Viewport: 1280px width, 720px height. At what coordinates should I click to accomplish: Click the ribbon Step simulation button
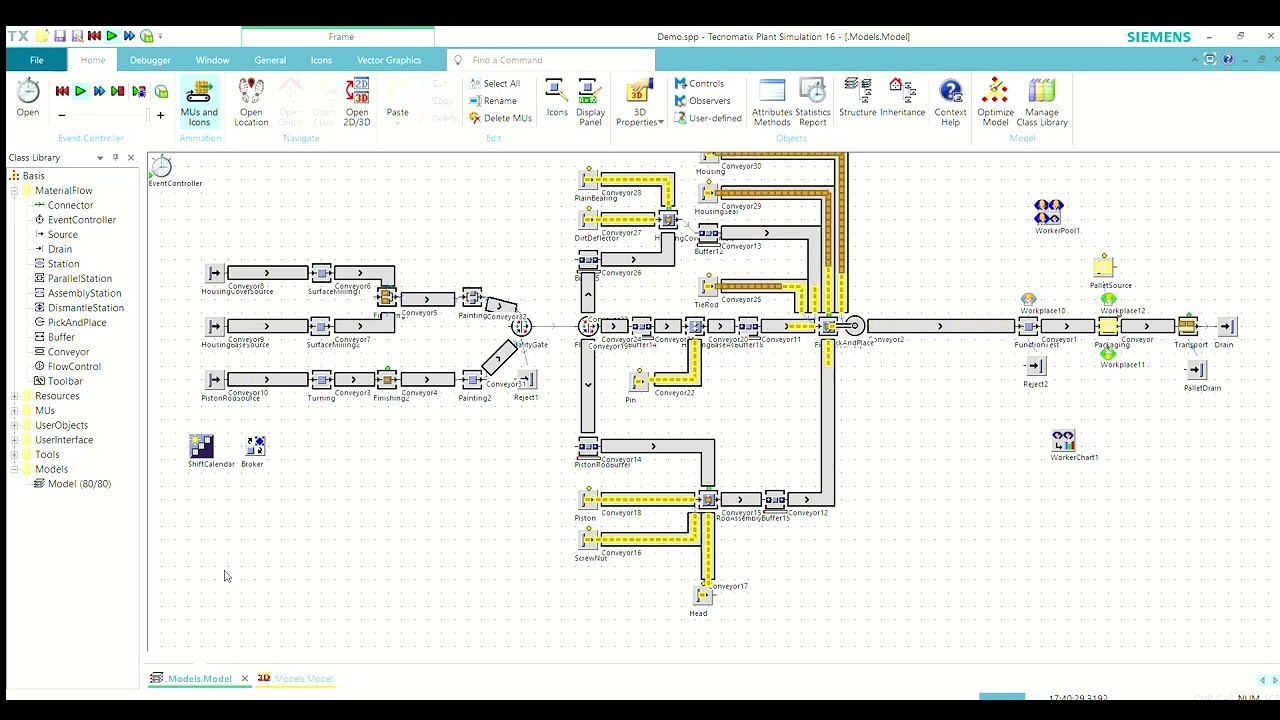click(x=118, y=91)
